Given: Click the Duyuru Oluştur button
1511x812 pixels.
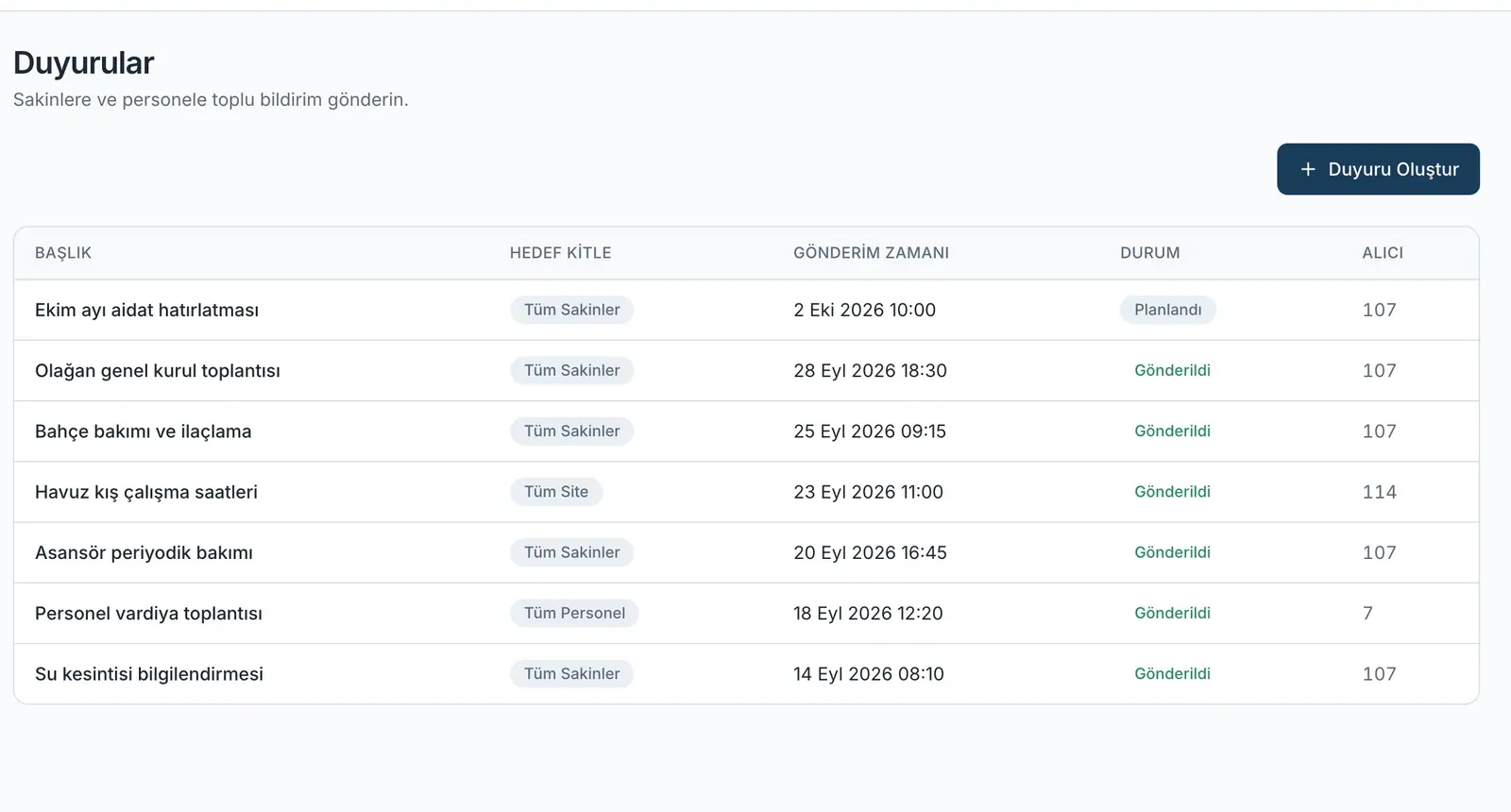Looking at the screenshot, I should pos(1378,169).
